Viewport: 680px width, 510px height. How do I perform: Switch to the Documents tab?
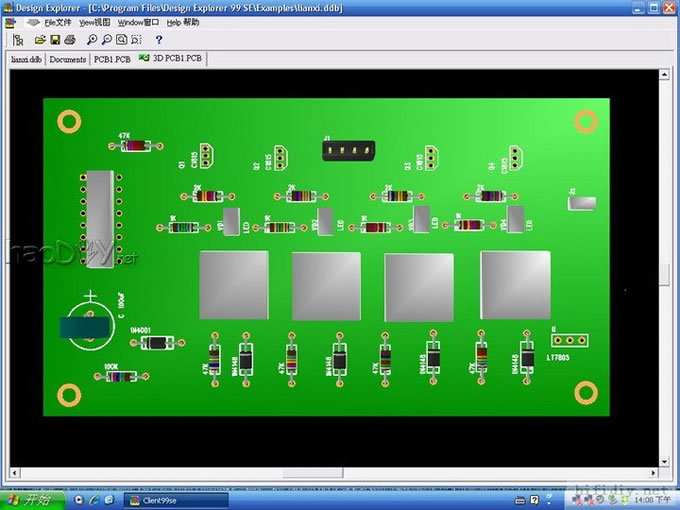point(68,59)
